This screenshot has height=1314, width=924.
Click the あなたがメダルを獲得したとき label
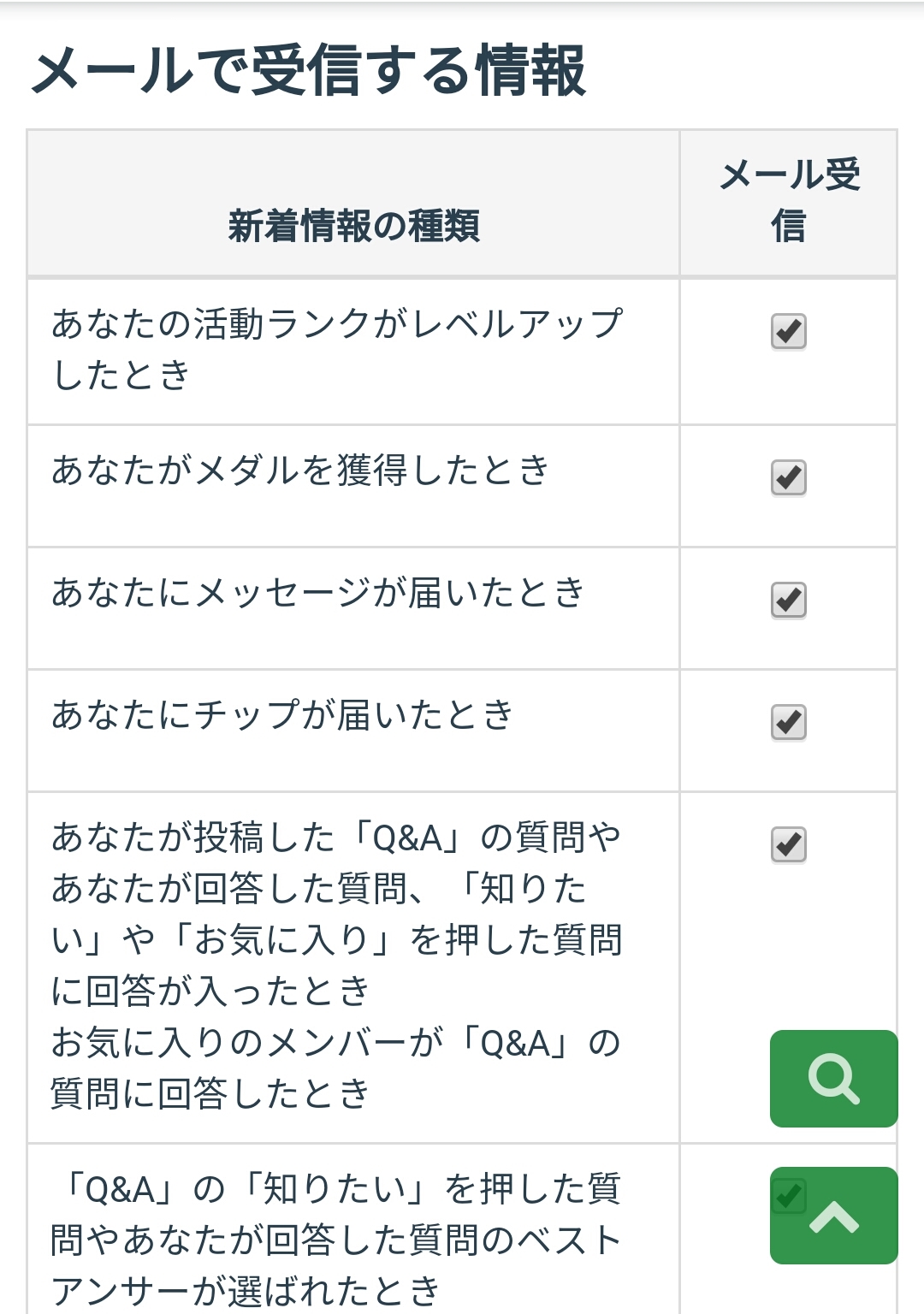(x=299, y=471)
